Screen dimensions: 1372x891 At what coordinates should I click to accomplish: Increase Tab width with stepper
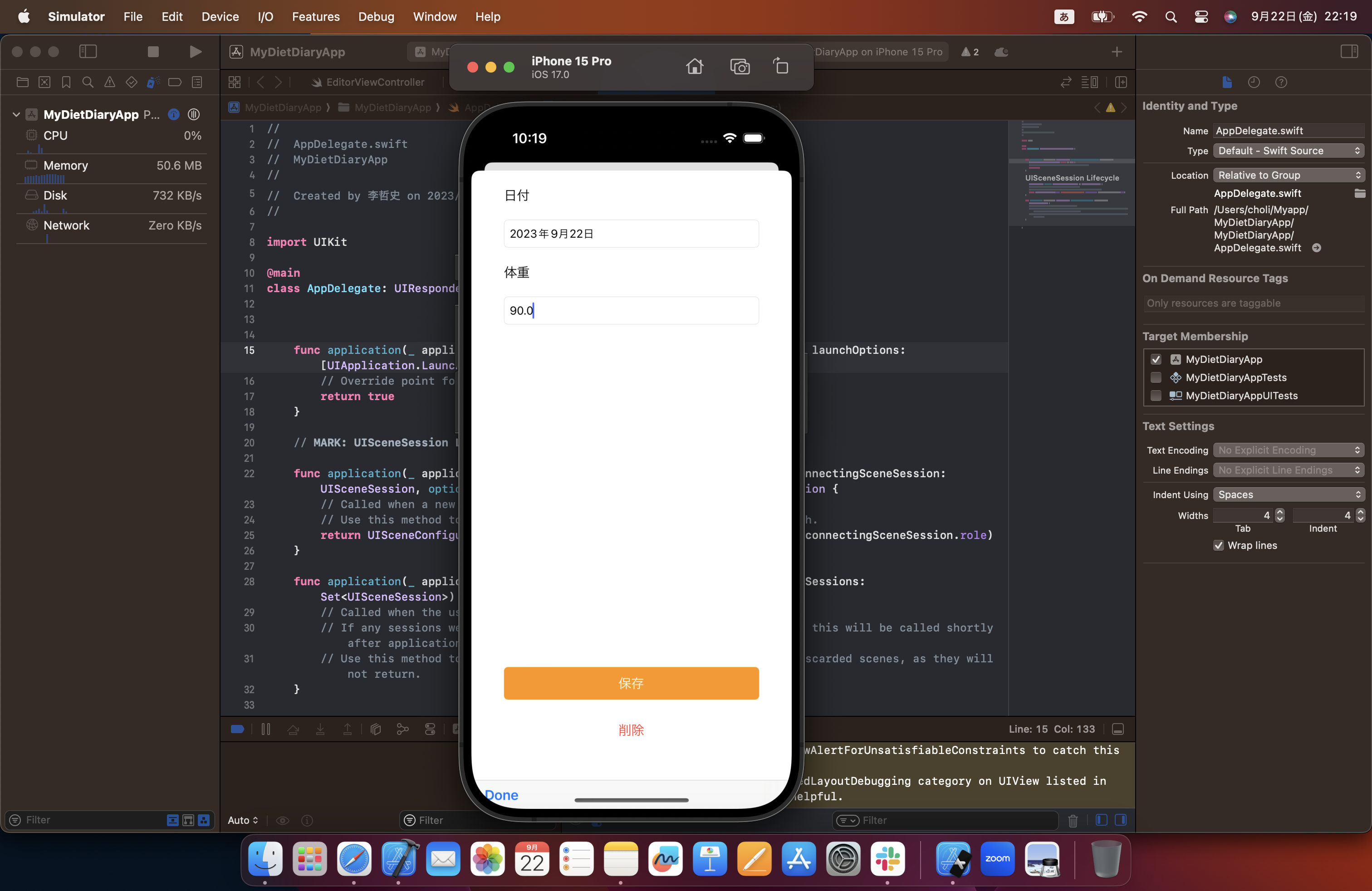click(1280, 512)
